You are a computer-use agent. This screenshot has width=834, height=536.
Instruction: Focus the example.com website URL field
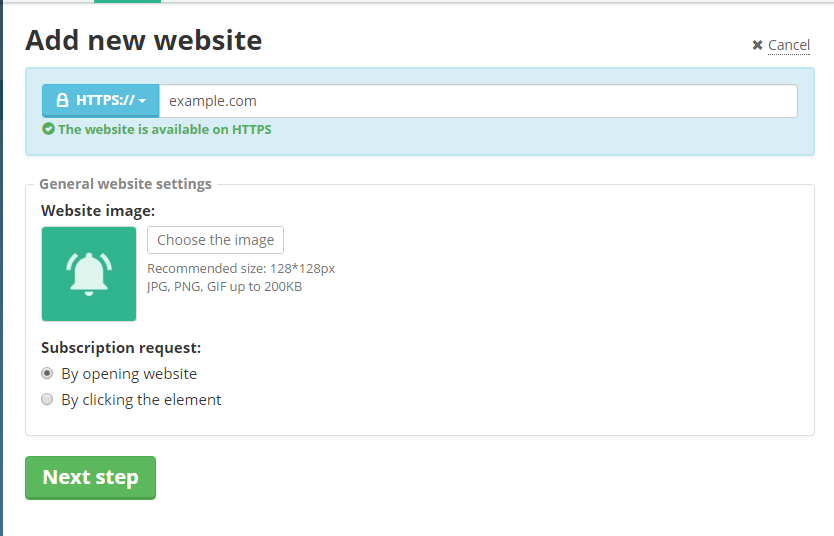(x=478, y=101)
